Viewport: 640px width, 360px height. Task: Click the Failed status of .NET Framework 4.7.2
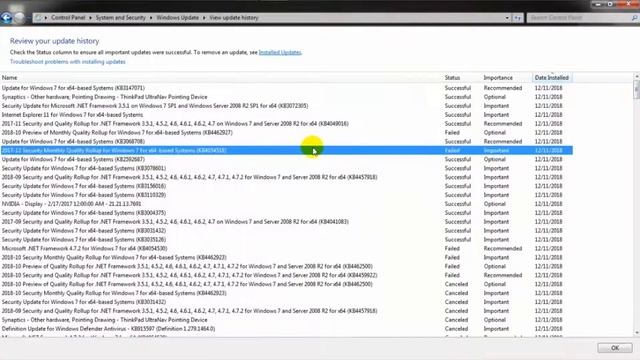point(452,249)
